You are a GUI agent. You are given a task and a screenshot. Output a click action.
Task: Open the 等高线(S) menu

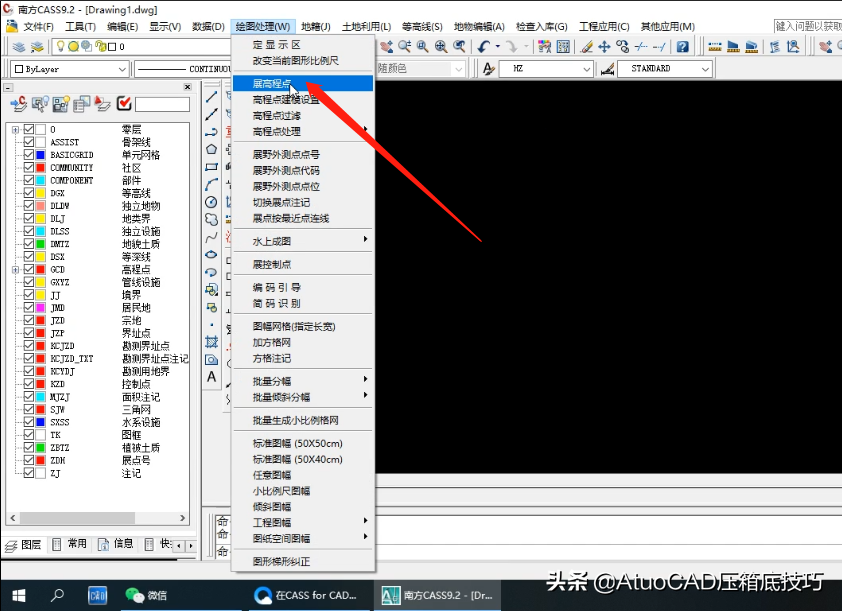(422, 26)
